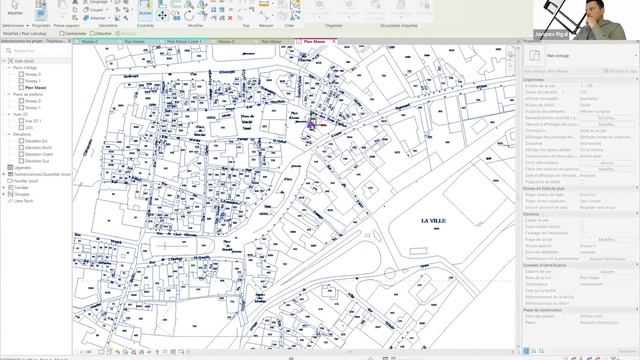Open Plan Masse view in project browser
Image resolution: width=640 pixels, height=360 pixels.
point(36,88)
